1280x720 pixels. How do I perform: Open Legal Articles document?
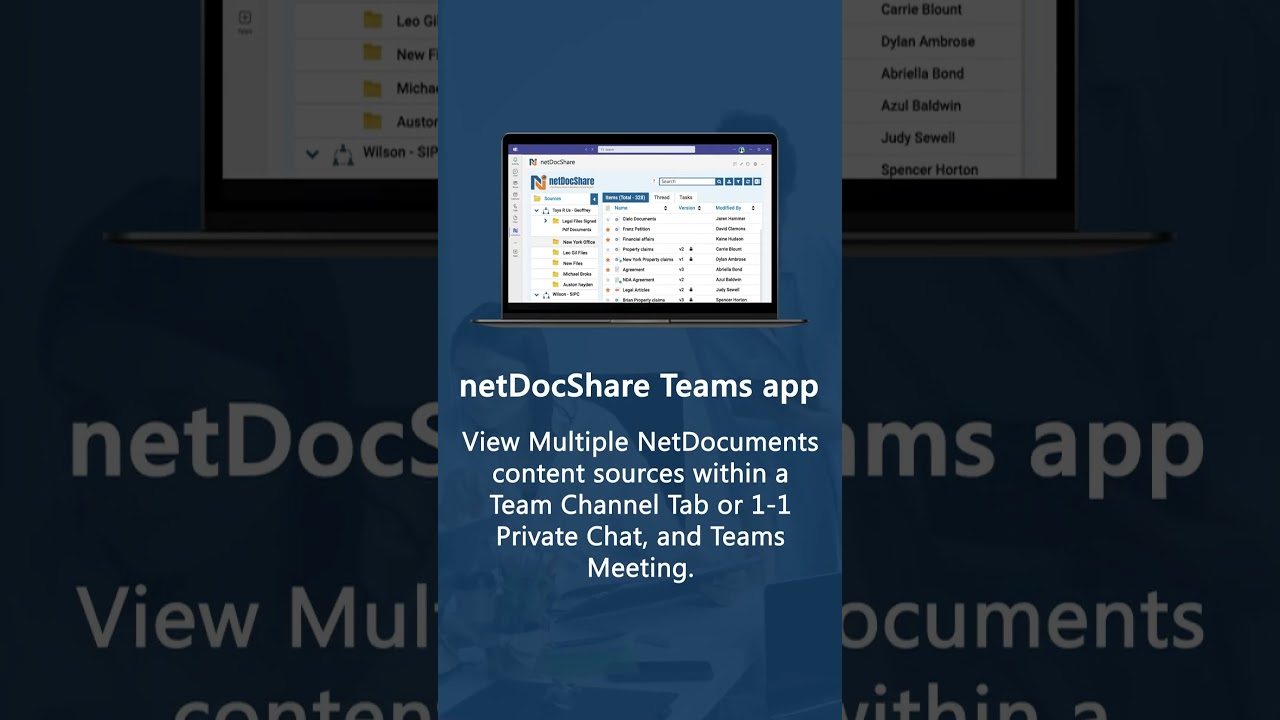tap(636, 290)
